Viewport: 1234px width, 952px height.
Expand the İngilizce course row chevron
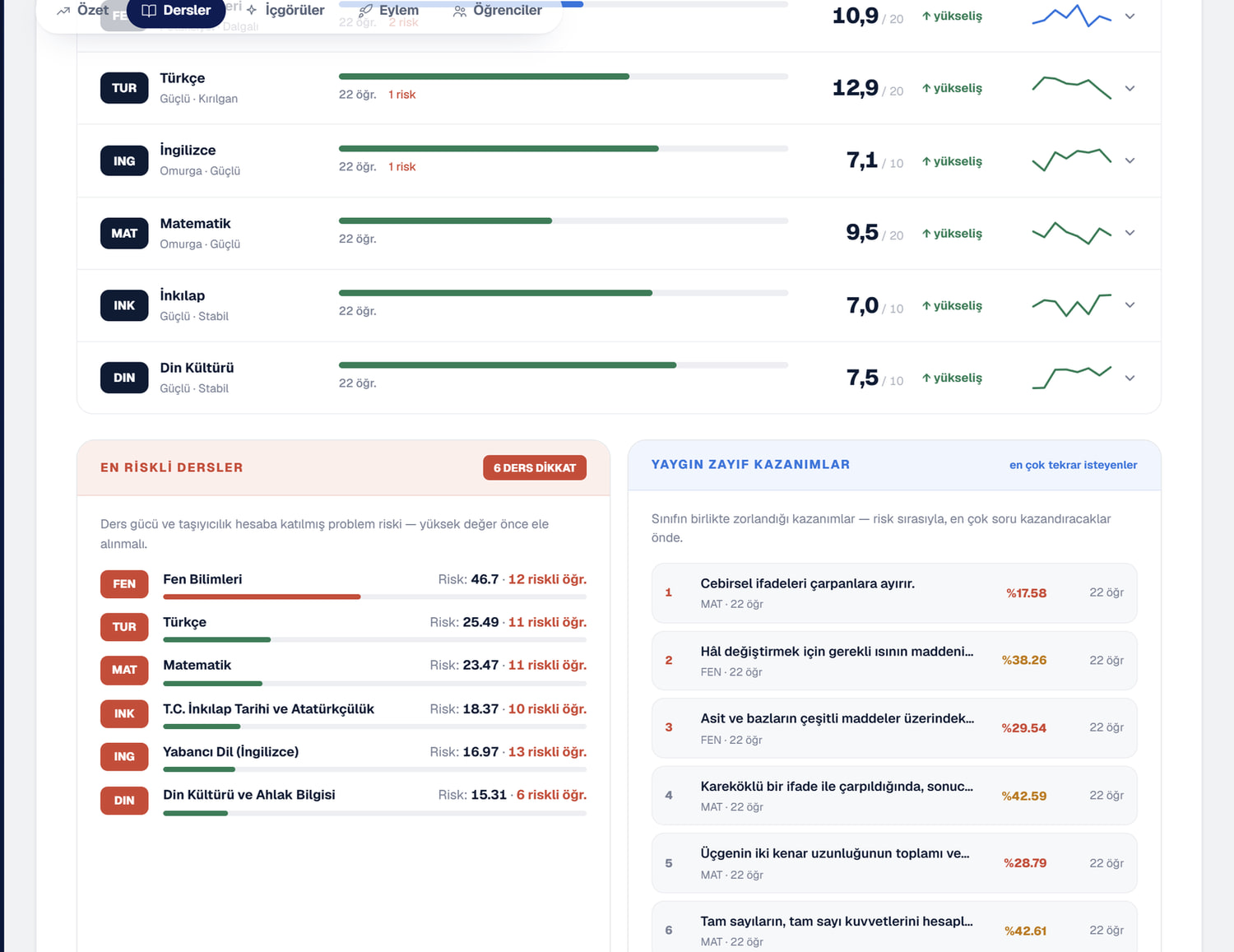1130,160
